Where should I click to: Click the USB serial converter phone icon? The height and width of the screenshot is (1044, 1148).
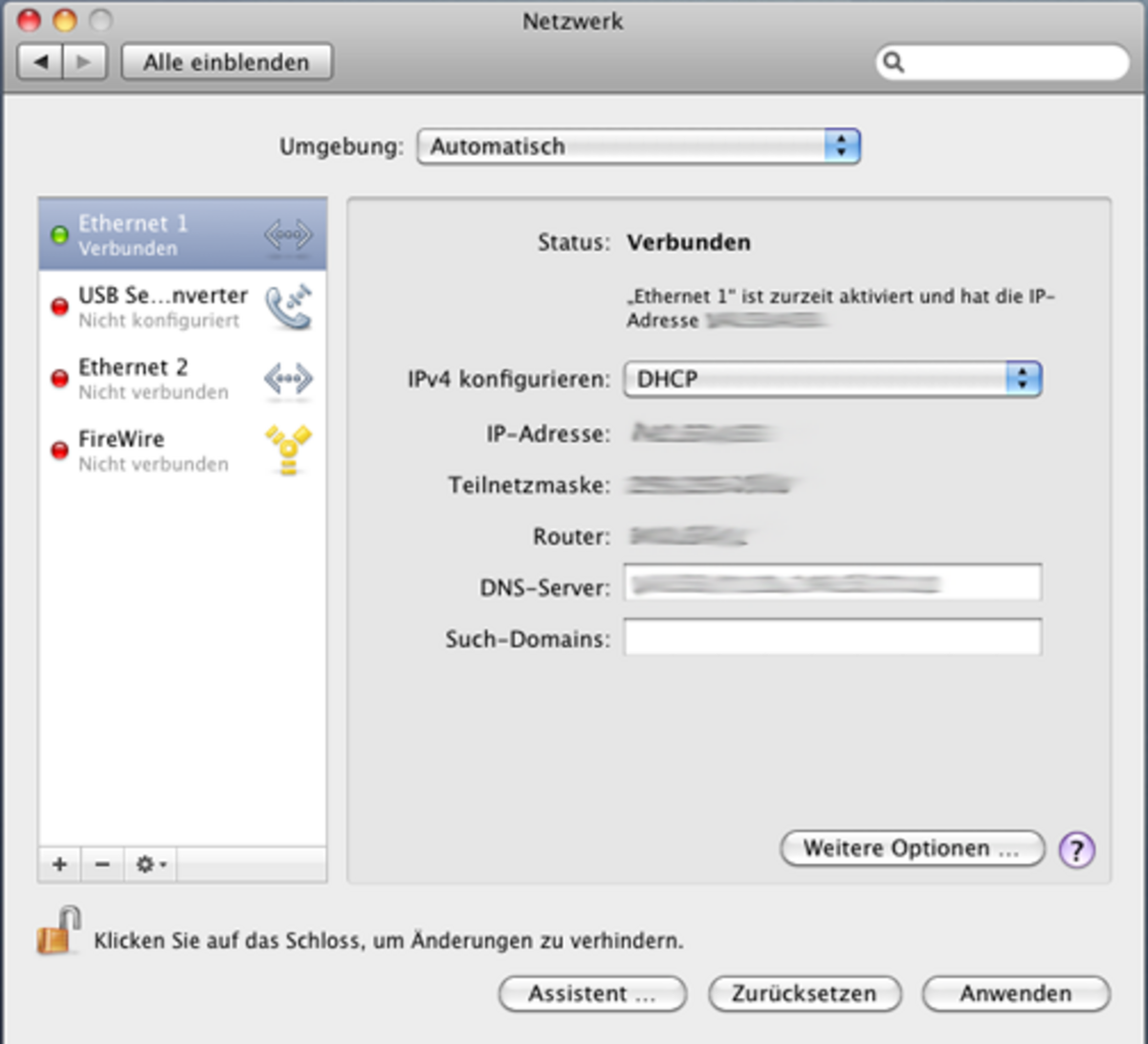[288, 307]
